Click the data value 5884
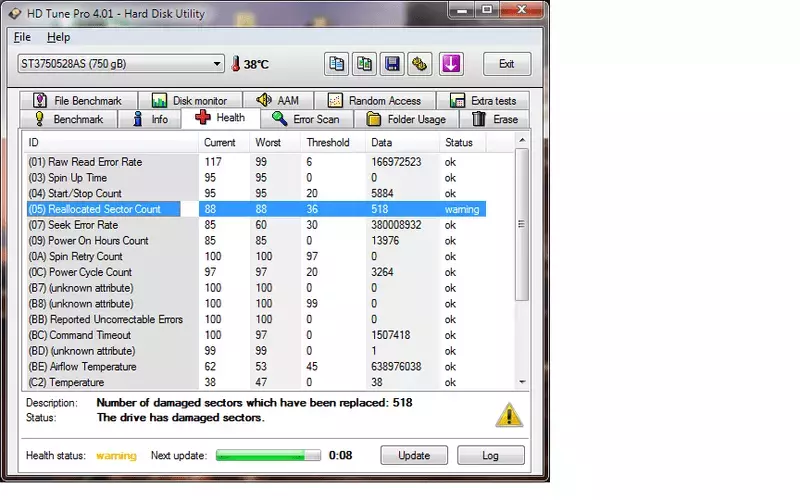This screenshot has height=500, width=800. (x=382, y=193)
